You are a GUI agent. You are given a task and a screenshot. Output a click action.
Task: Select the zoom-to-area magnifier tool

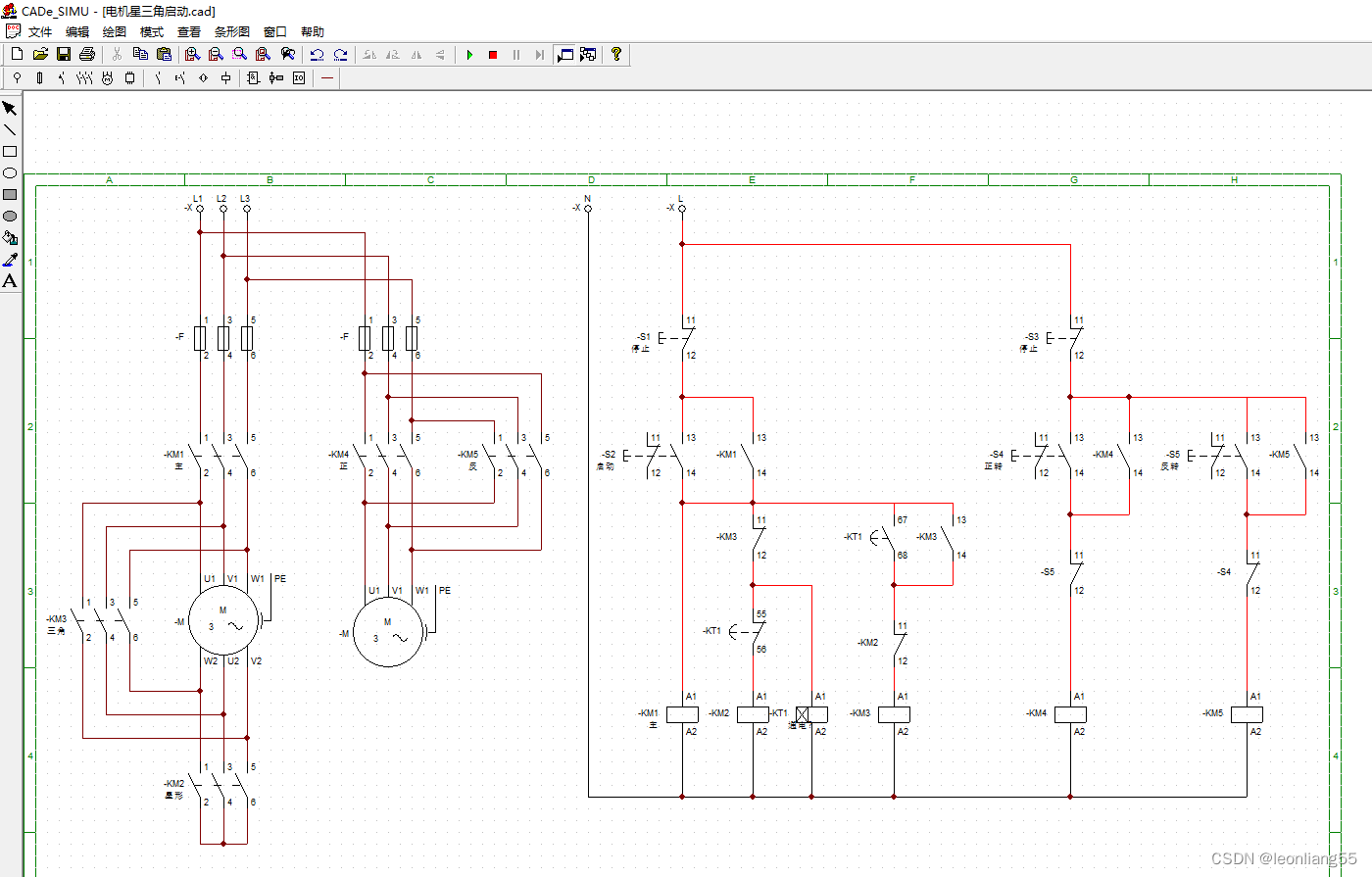240,54
